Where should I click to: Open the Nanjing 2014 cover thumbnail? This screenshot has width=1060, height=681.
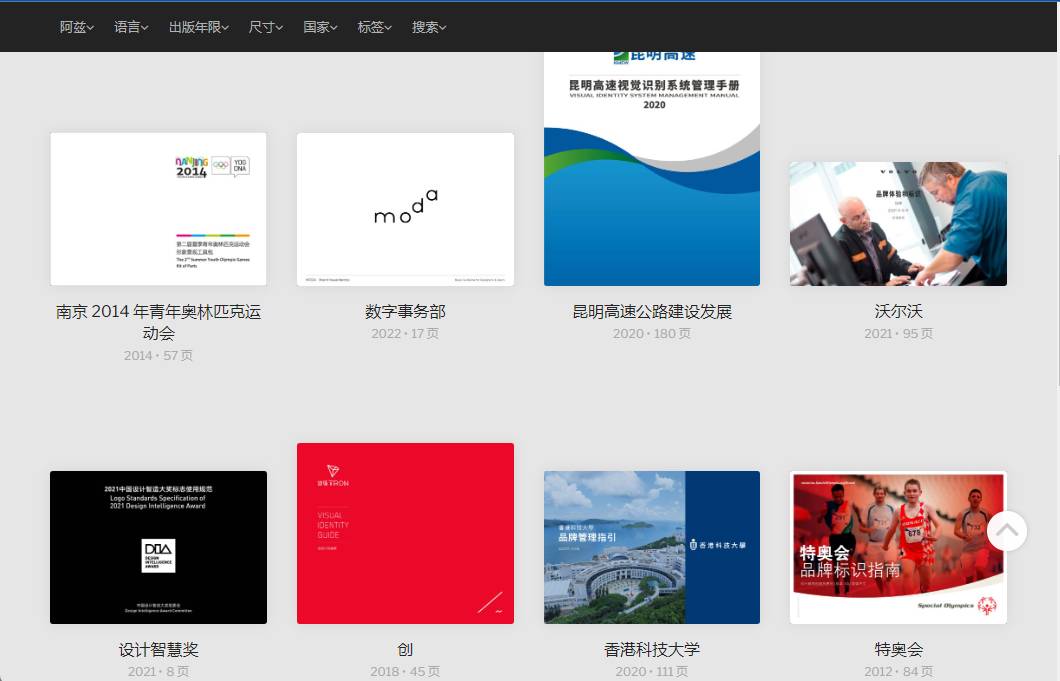click(x=158, y=209)
